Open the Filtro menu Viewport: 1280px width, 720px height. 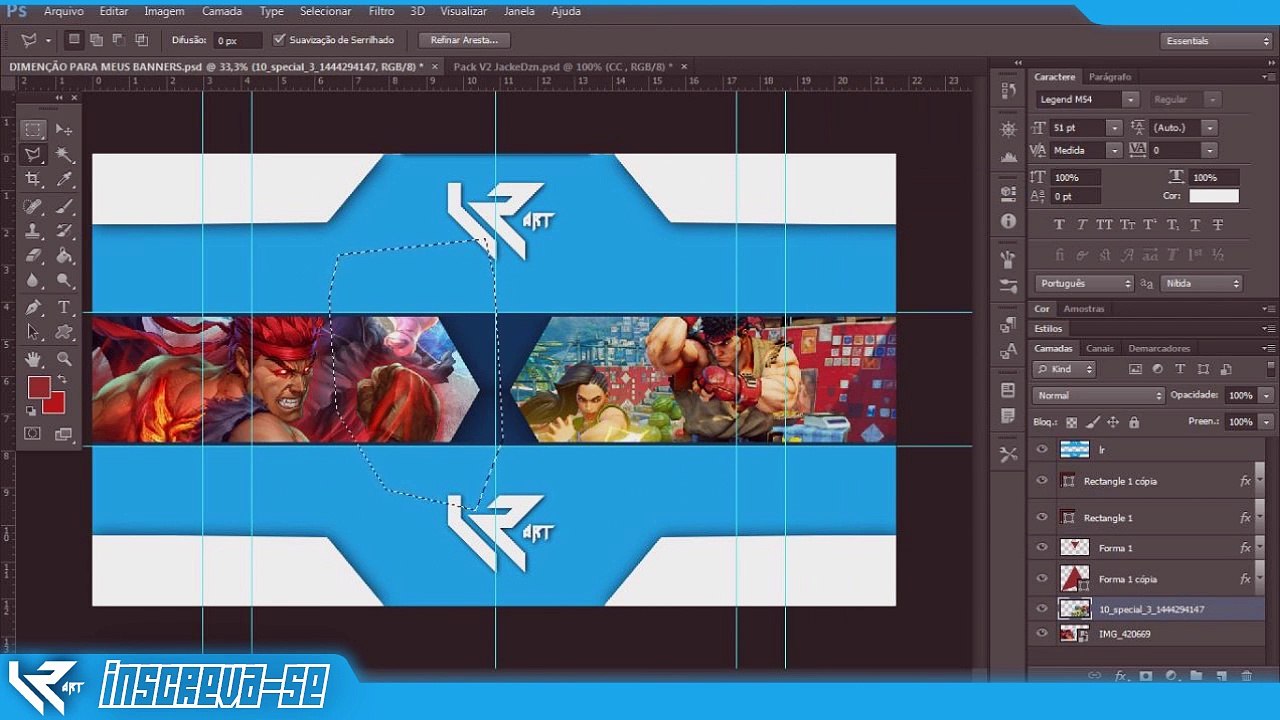coord(381,11)
